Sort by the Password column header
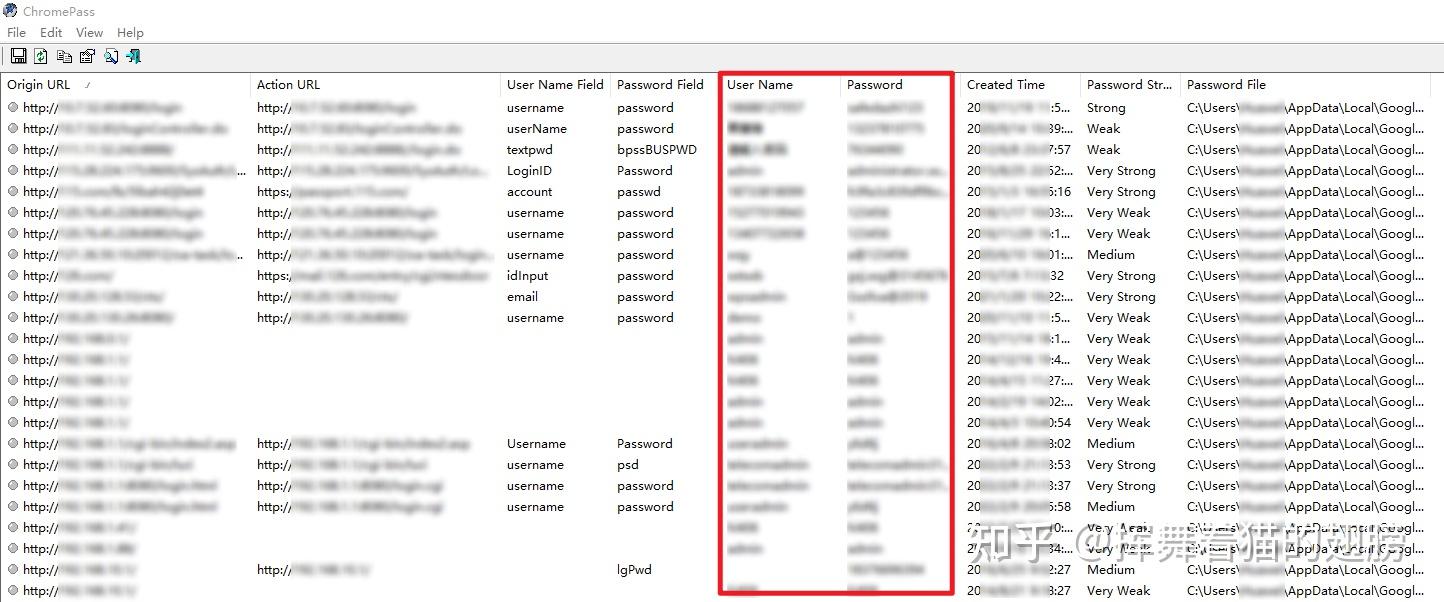The image size is (1444, 602). (900, 85)
